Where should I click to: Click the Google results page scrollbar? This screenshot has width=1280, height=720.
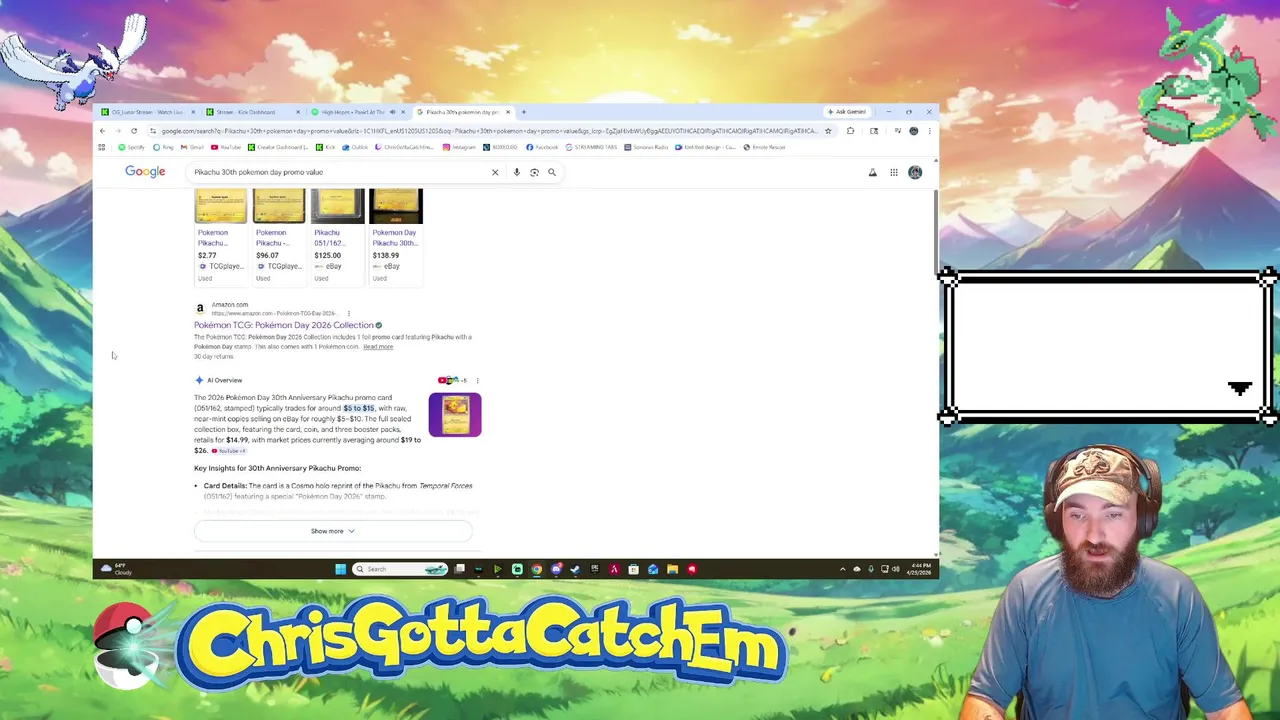[x=936, y=230]
